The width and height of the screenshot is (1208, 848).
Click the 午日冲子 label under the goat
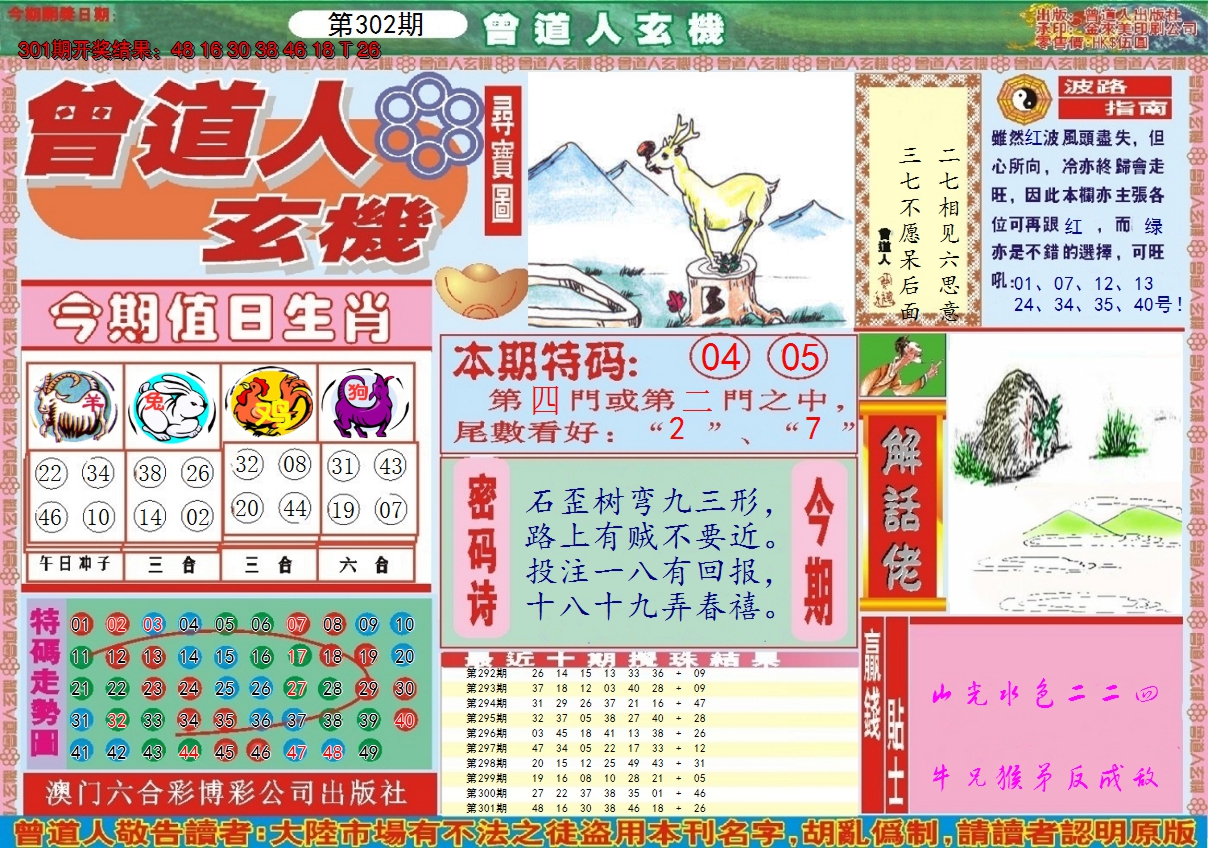tap(74, 565)
